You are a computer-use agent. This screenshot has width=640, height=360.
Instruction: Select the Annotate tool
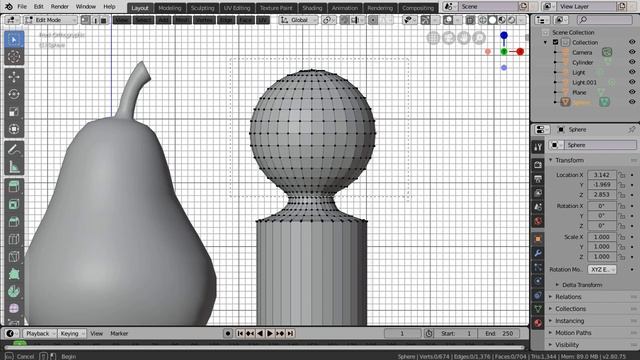pyautogui.click(x=14, y=149)
